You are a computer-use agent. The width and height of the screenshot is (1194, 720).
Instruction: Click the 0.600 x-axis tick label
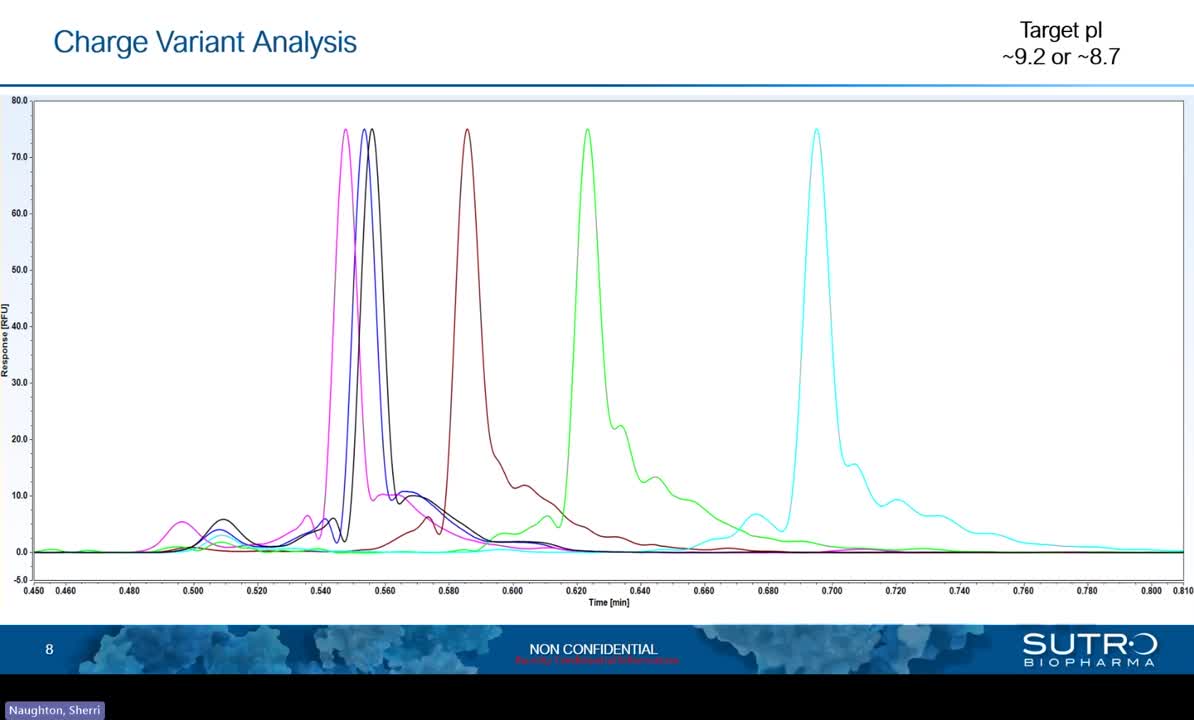coord(512,591)
